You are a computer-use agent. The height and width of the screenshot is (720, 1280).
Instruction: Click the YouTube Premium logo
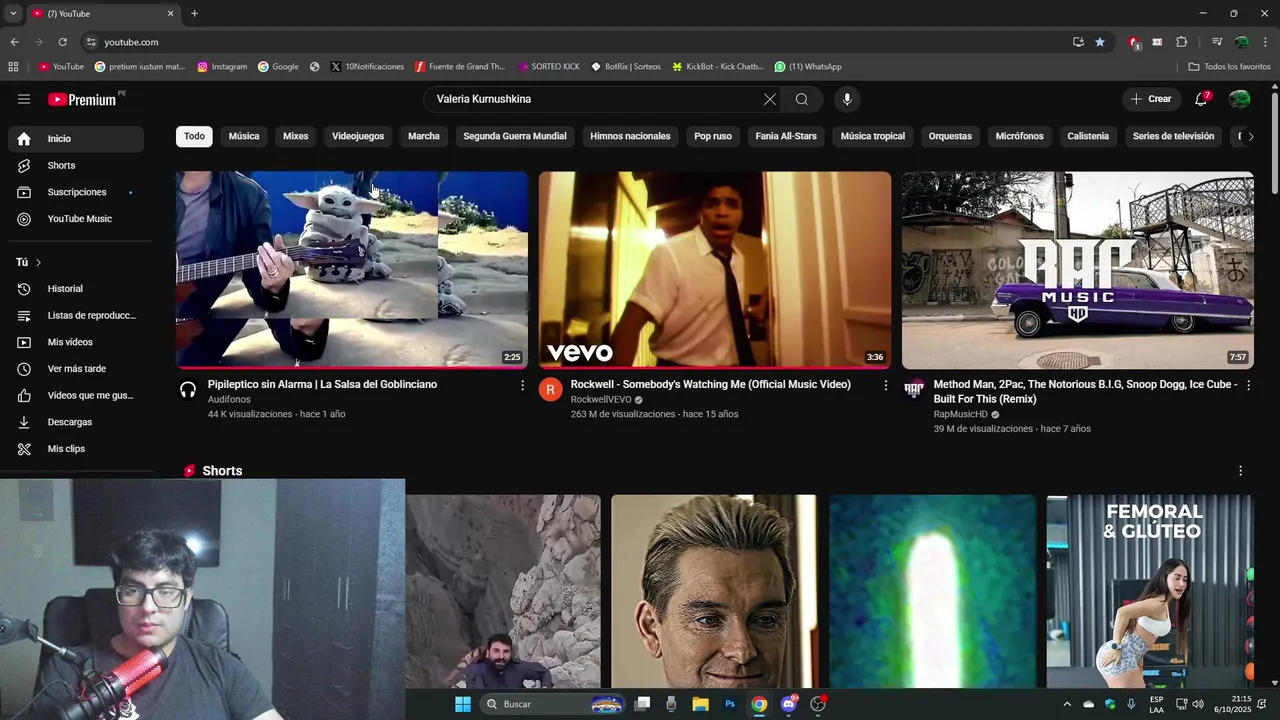tap(84, 99)
